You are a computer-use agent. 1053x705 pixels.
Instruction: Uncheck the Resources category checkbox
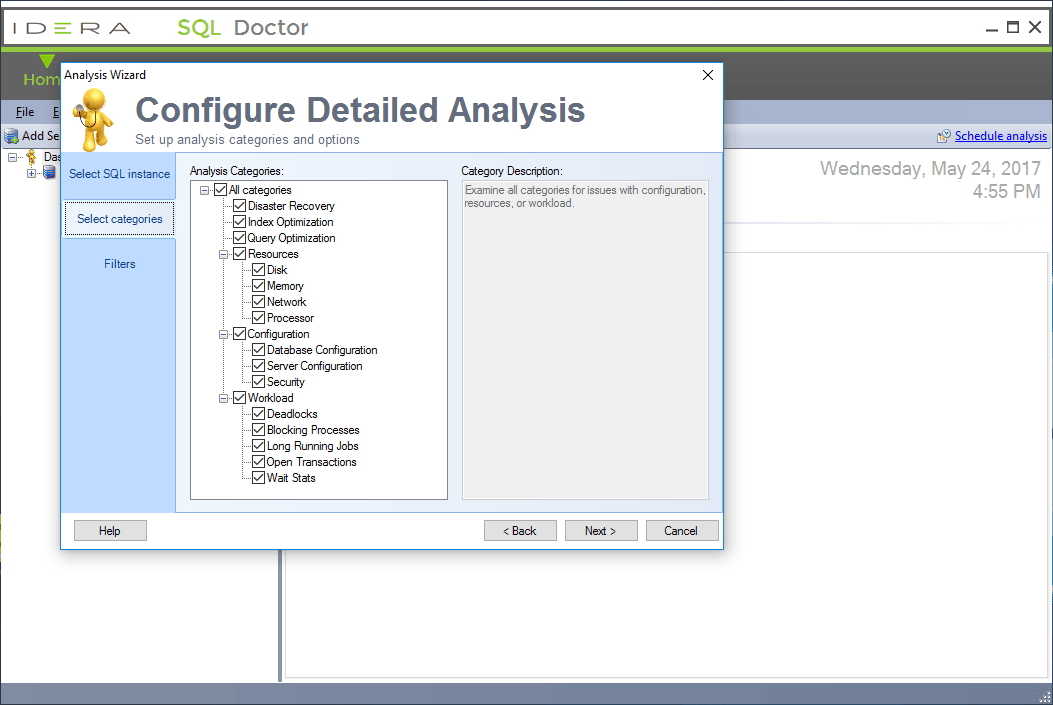click(239, 254)
